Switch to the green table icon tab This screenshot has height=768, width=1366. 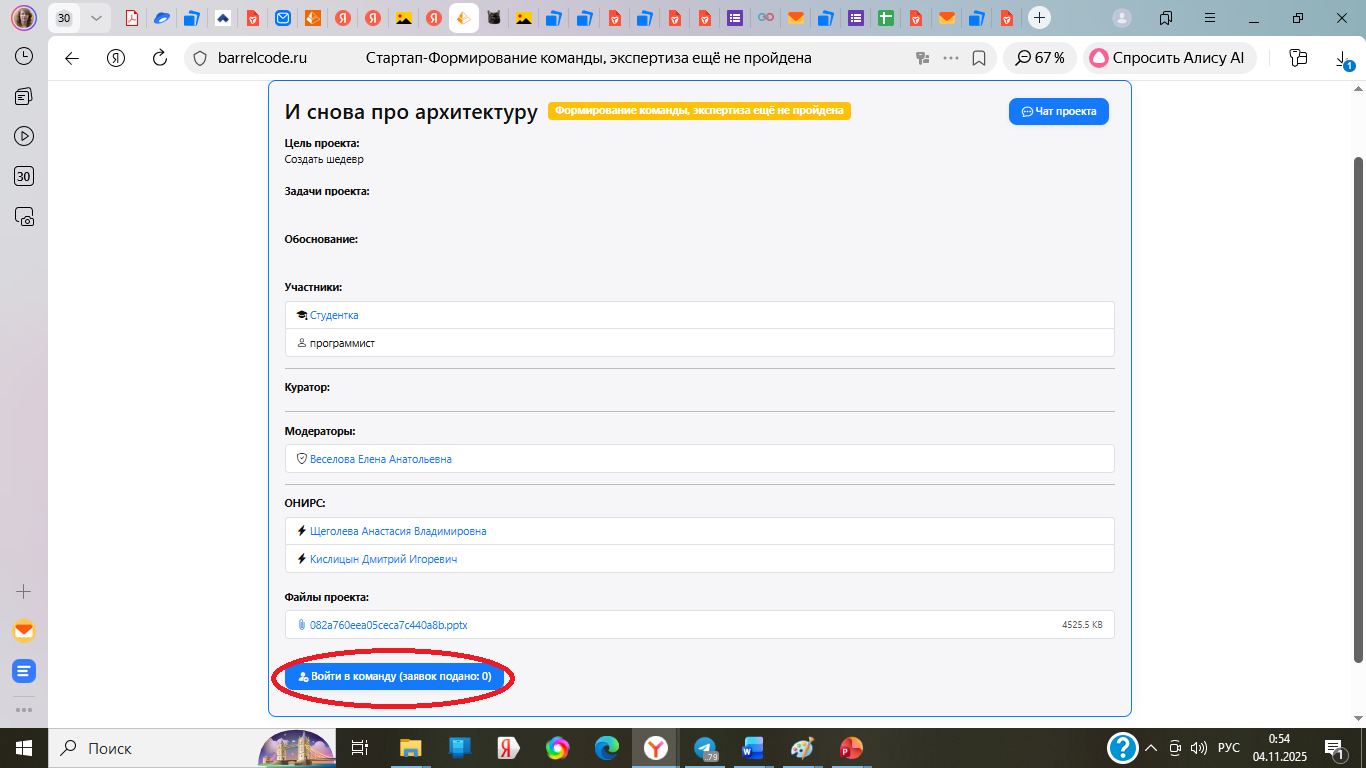tap(885, 18)
